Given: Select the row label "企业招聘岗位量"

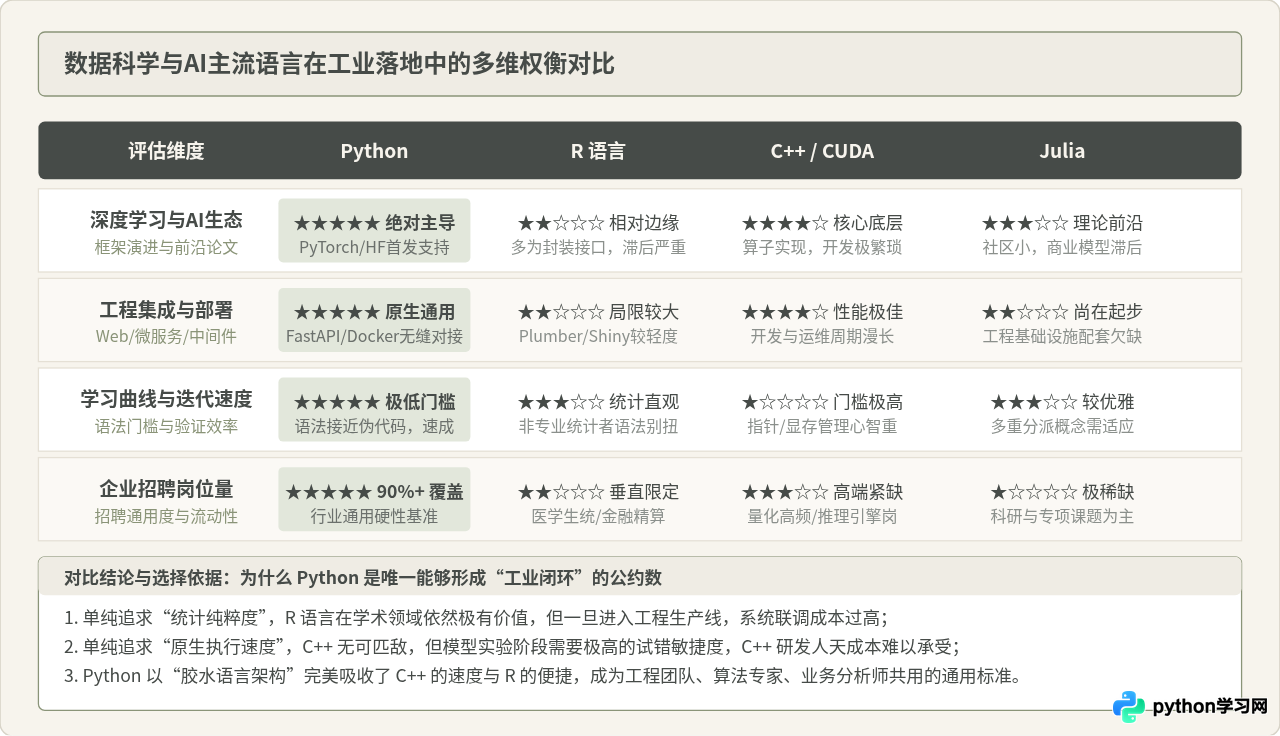Looking at the screenshot, I should point(166,489).
